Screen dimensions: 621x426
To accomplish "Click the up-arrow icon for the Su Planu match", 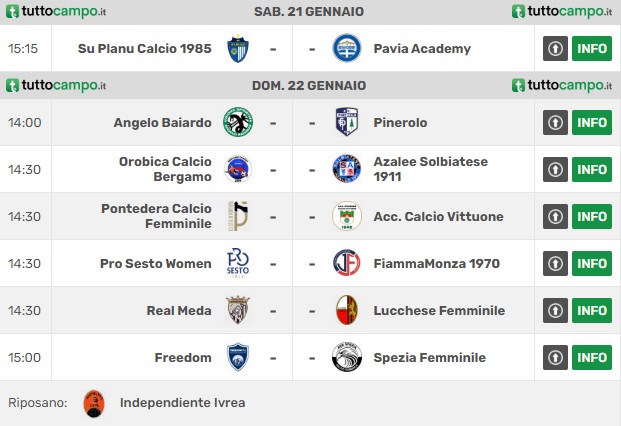I will [x=555, y=48].
